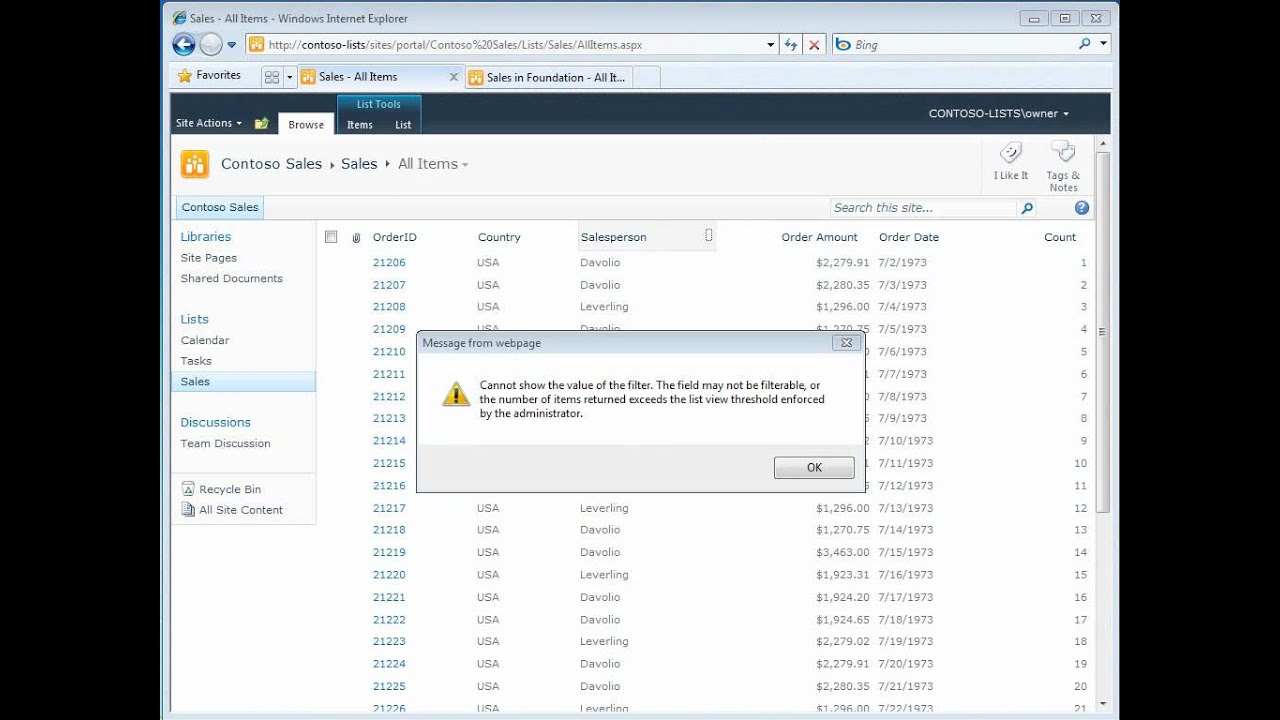Open order 21206 item link

click(389, 263)
